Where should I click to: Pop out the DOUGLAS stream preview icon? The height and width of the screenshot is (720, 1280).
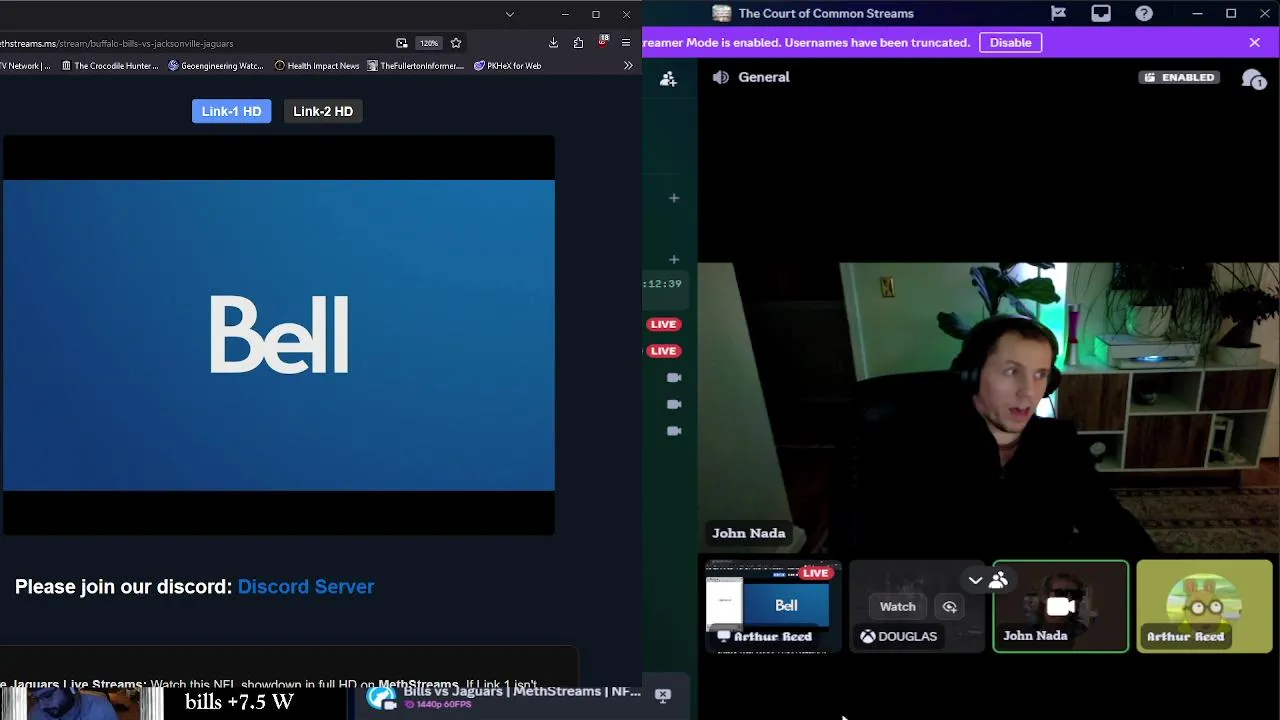click(950, 606)
